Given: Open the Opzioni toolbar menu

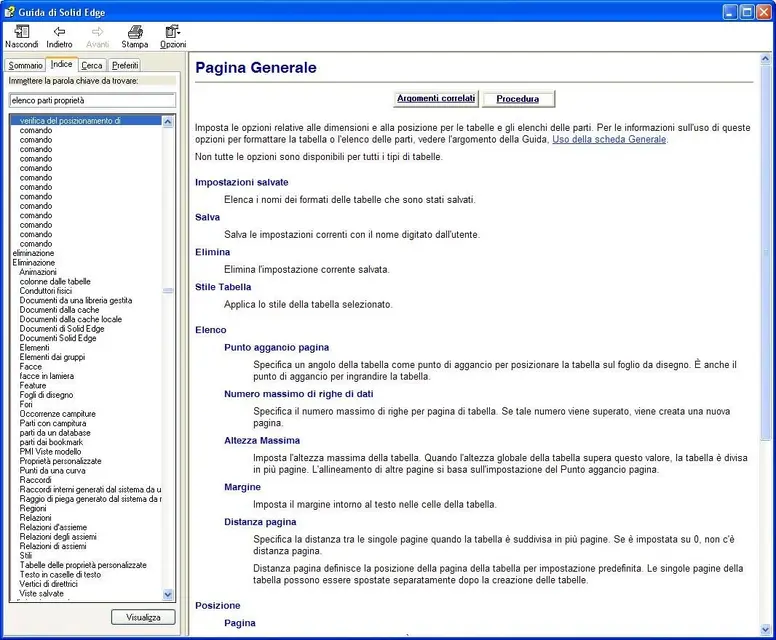Looking at the screenshot, I should point(173,37).
